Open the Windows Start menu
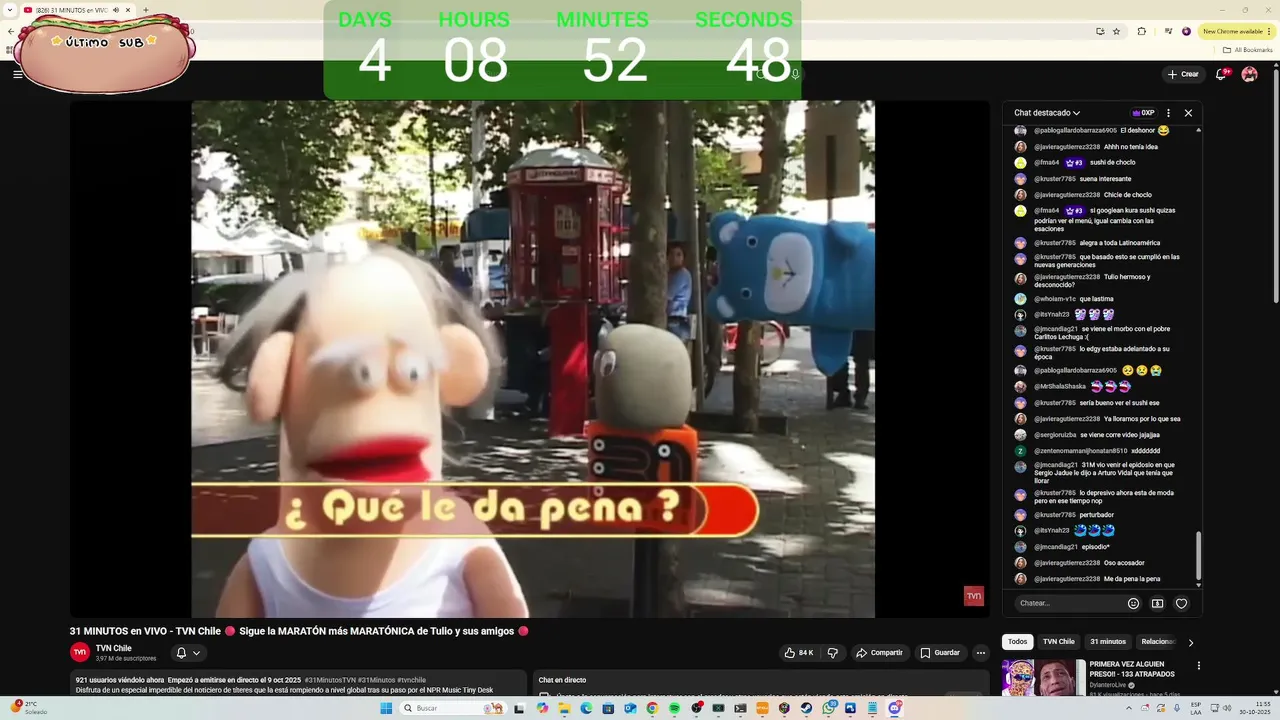 click(386, 708)
